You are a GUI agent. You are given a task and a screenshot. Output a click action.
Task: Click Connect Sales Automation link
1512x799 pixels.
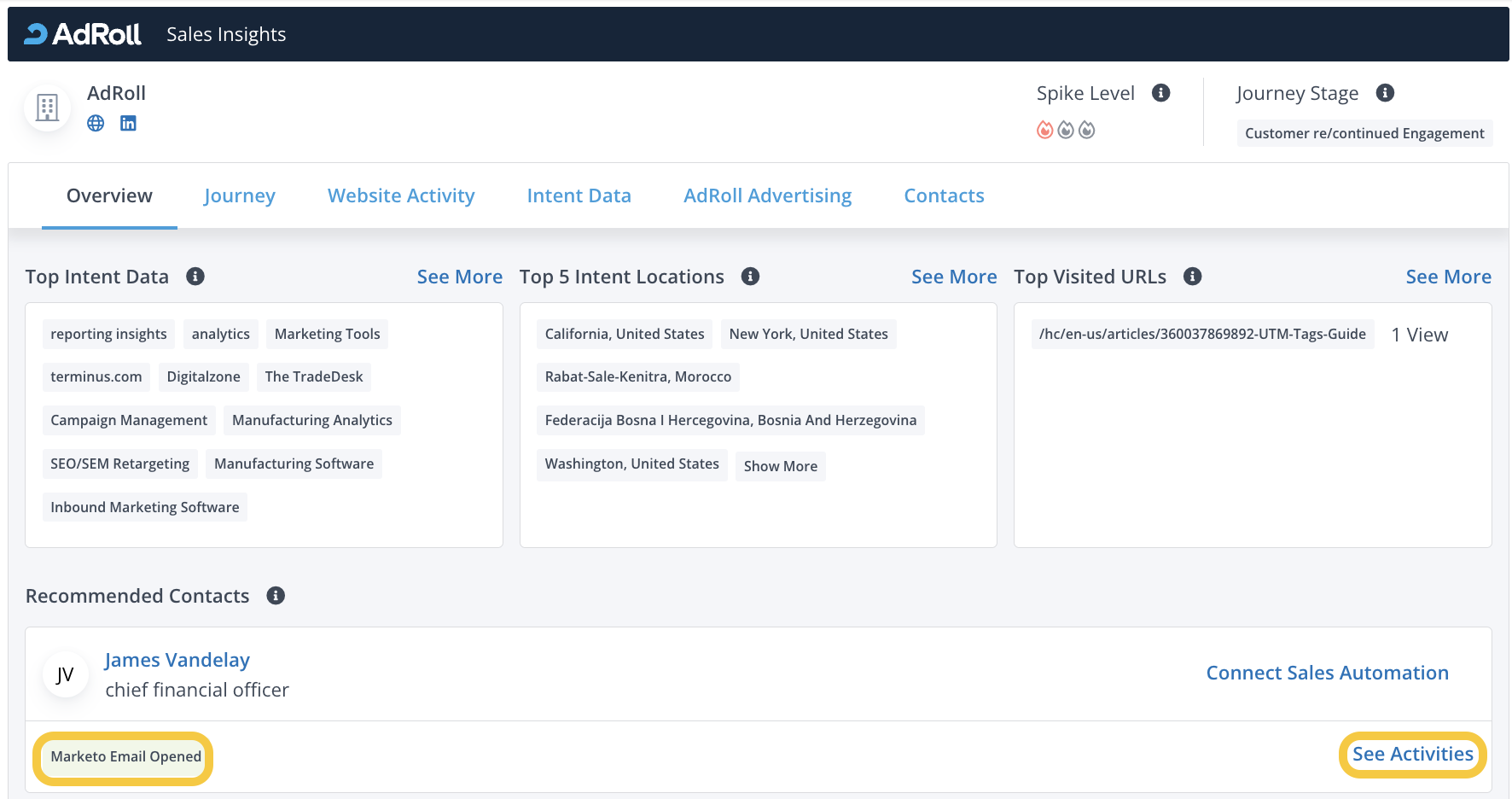pos(1328,673)
